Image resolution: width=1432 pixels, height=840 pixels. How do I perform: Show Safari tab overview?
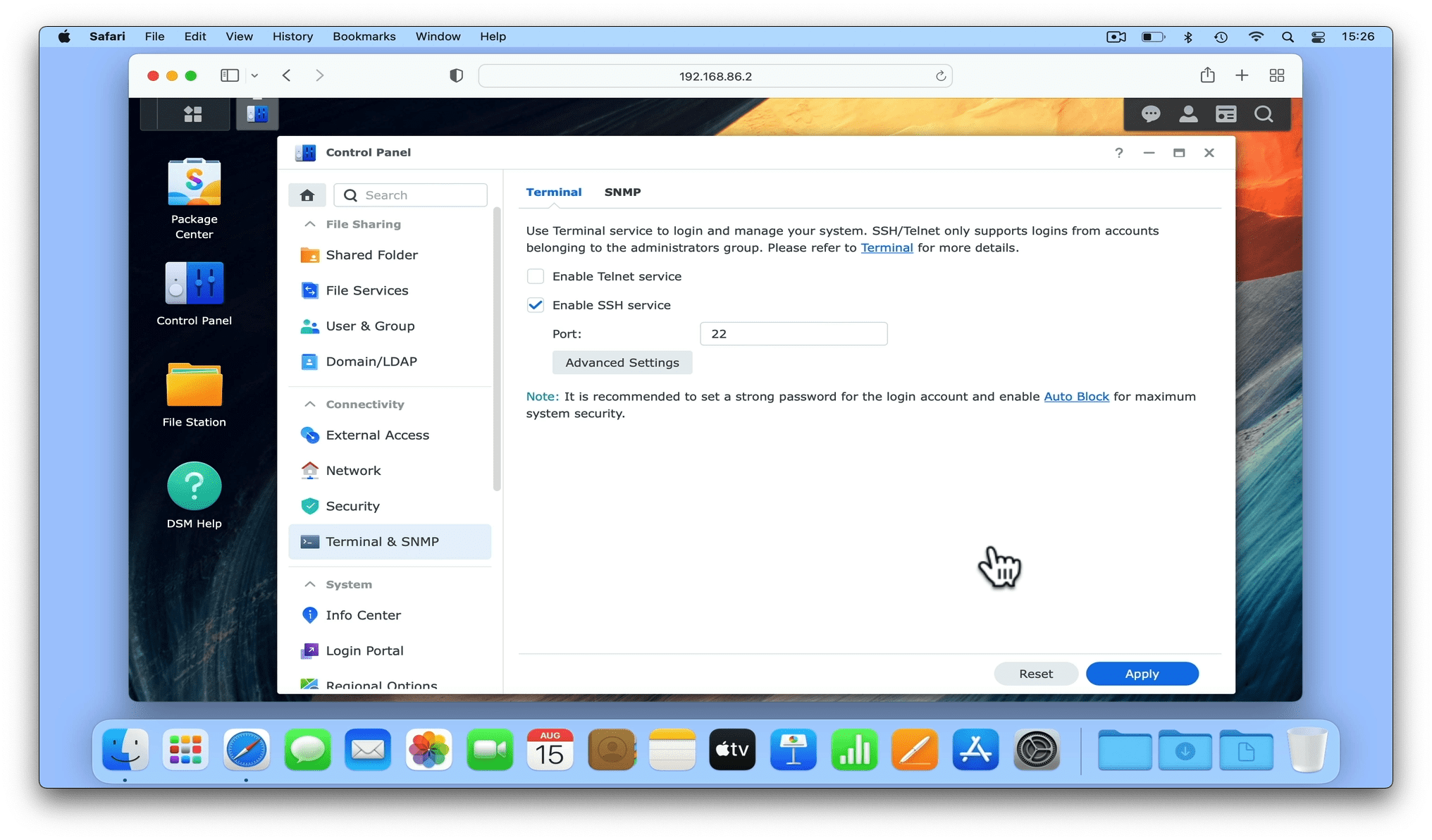[1276, 75]
